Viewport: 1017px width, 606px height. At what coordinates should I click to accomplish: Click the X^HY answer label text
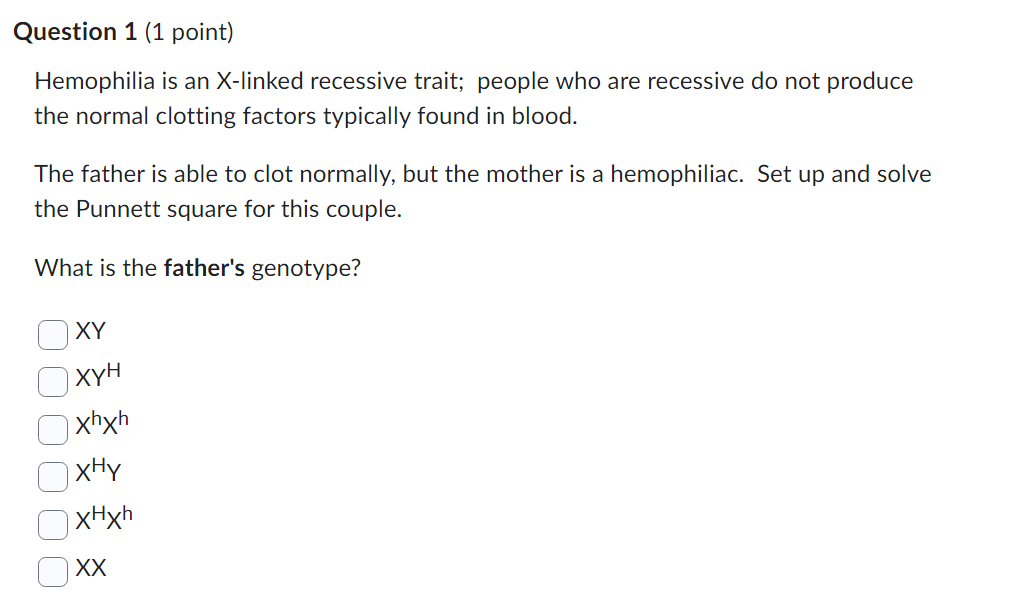pyautogui.click(x=99, y=474)
